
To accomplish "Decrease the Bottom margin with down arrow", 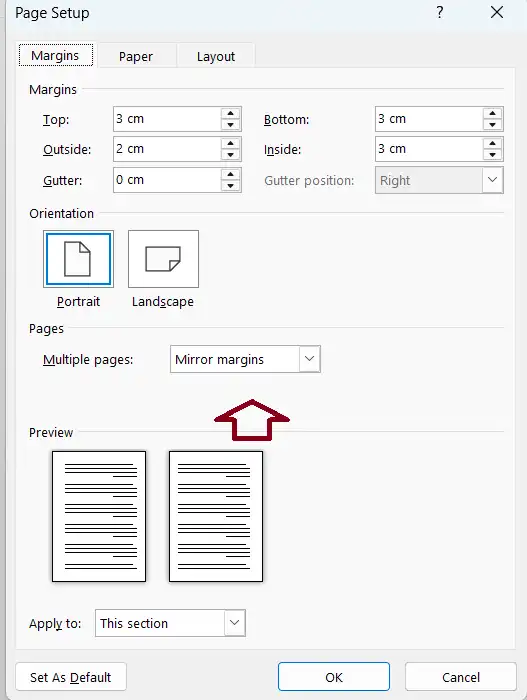I will point(492,125).
